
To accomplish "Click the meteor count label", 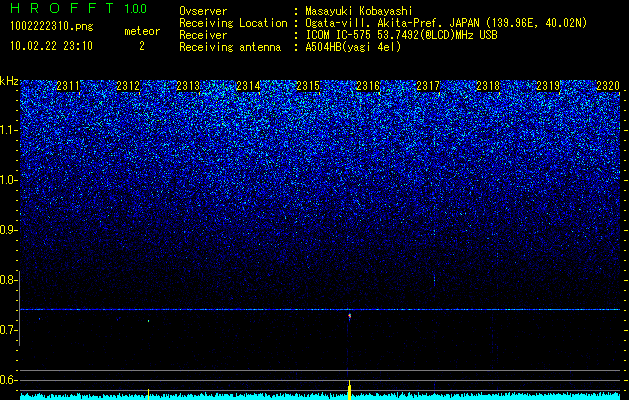I will (x=142, y=31).
